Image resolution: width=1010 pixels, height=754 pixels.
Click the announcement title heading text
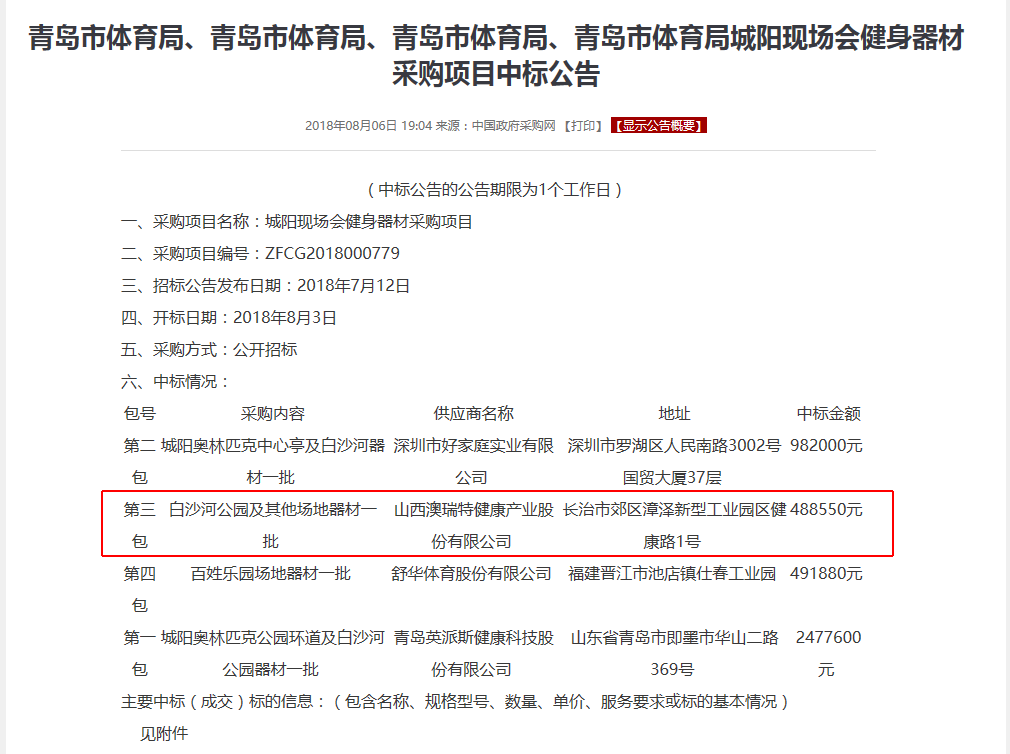(x=496, y=55)
